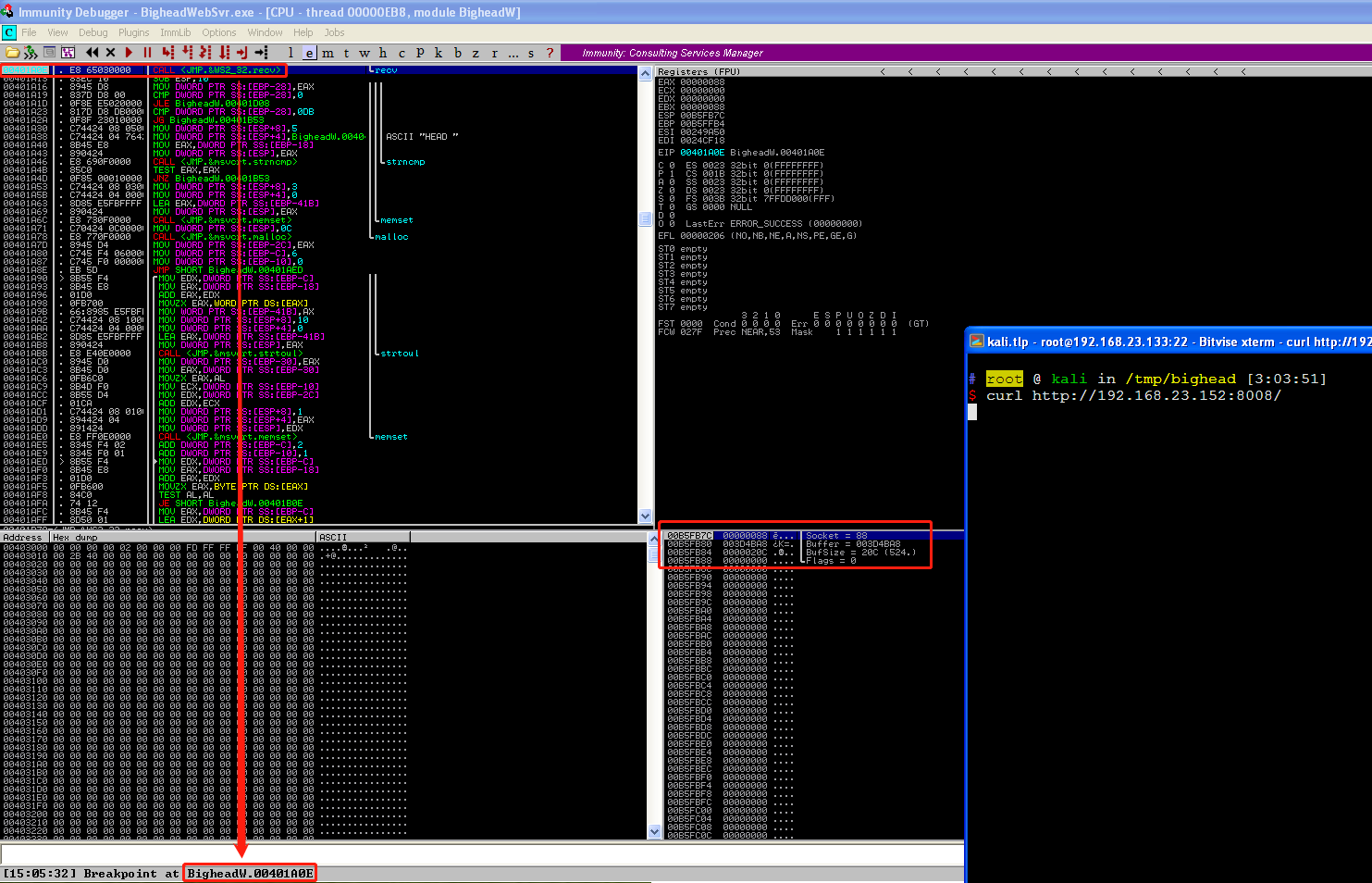Open the Plugins menu

coord(133,32)
